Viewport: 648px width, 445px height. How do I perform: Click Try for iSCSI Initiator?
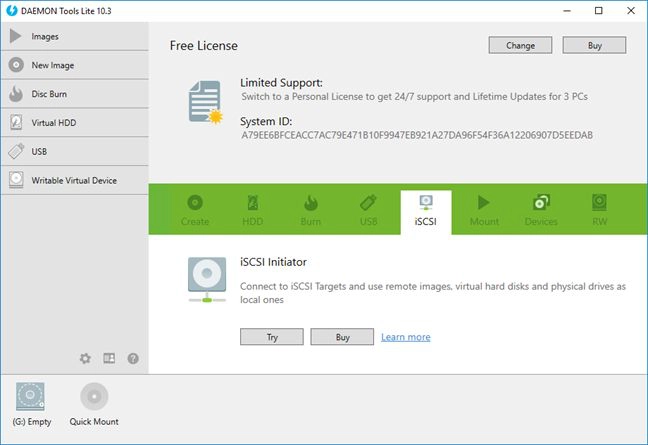[272, 337]
